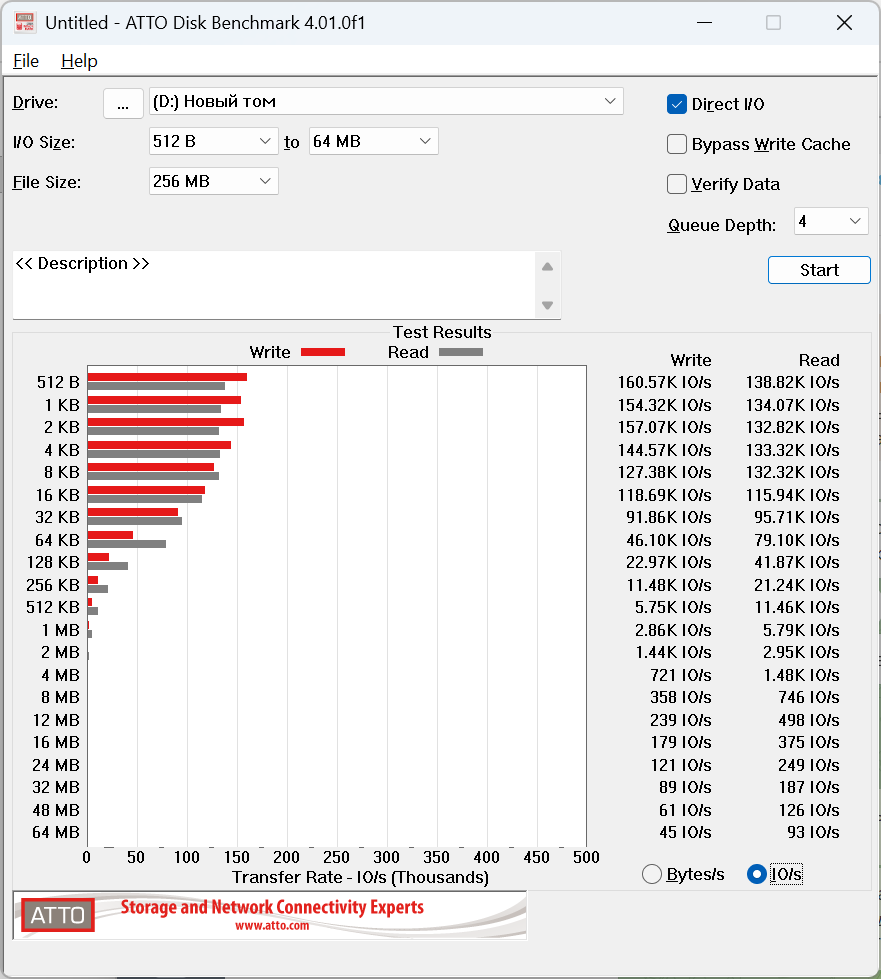The height and width of the screenshot is (979, 881).
Task: Uncheck the Direct I/O checkbox
Action: tap(677, 104)
